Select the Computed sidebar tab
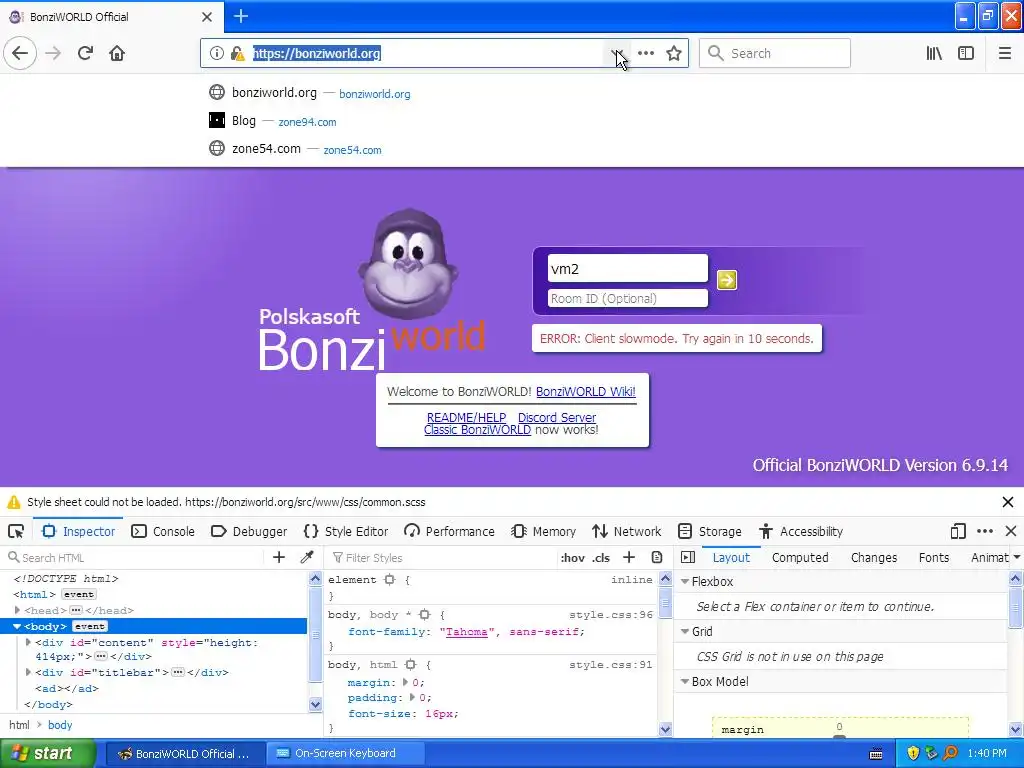 [800, 558]
